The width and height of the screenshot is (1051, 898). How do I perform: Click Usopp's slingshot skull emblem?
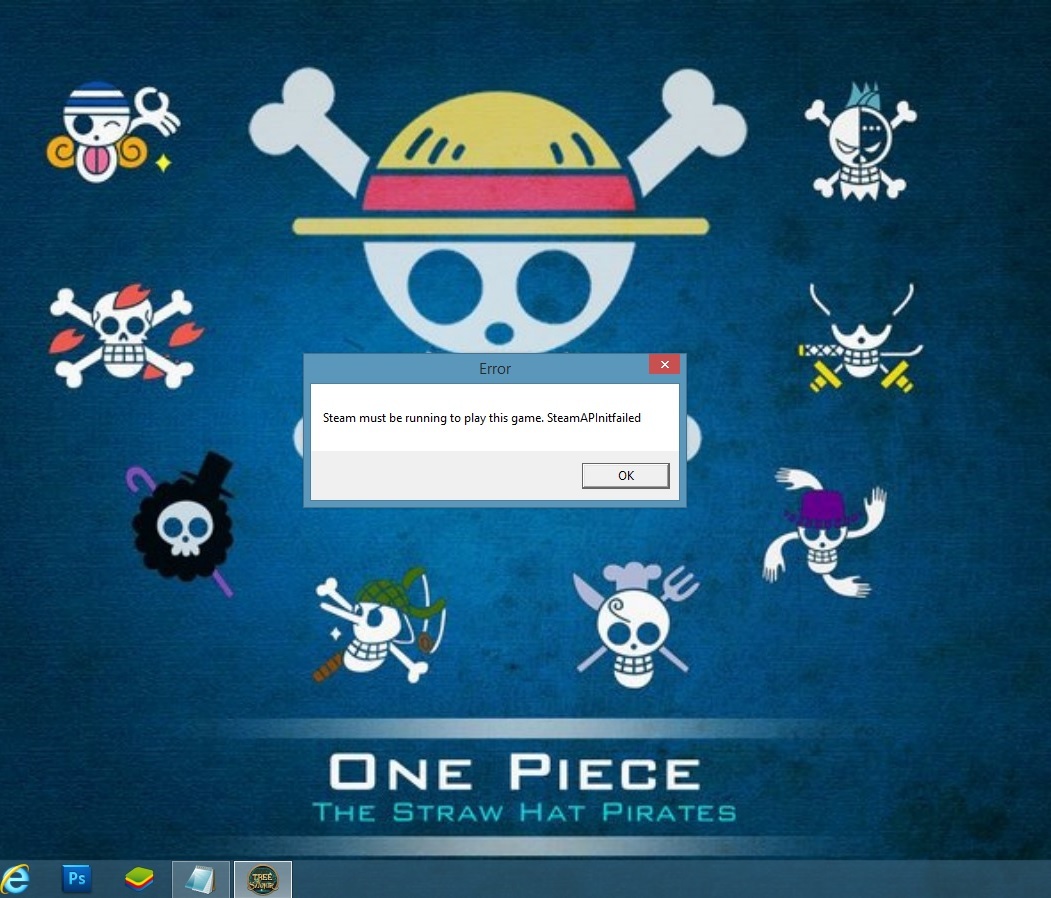pos(377,624)
